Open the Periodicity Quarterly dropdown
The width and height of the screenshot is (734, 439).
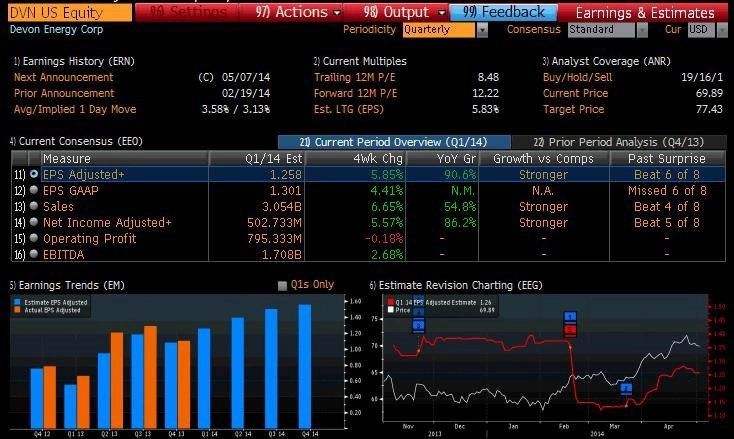click(x=482, y=30)
